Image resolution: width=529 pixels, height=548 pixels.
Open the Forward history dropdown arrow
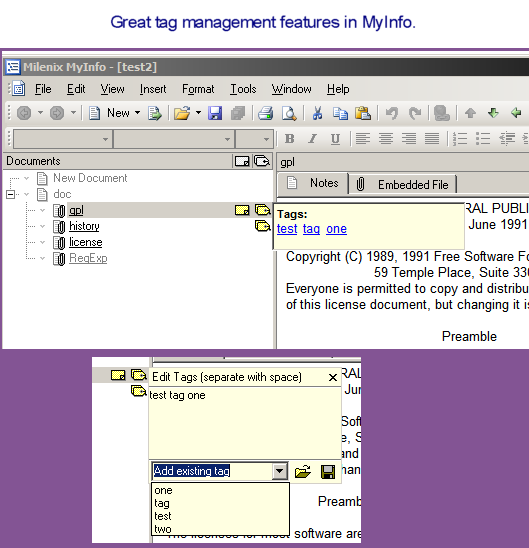[73, 113]
